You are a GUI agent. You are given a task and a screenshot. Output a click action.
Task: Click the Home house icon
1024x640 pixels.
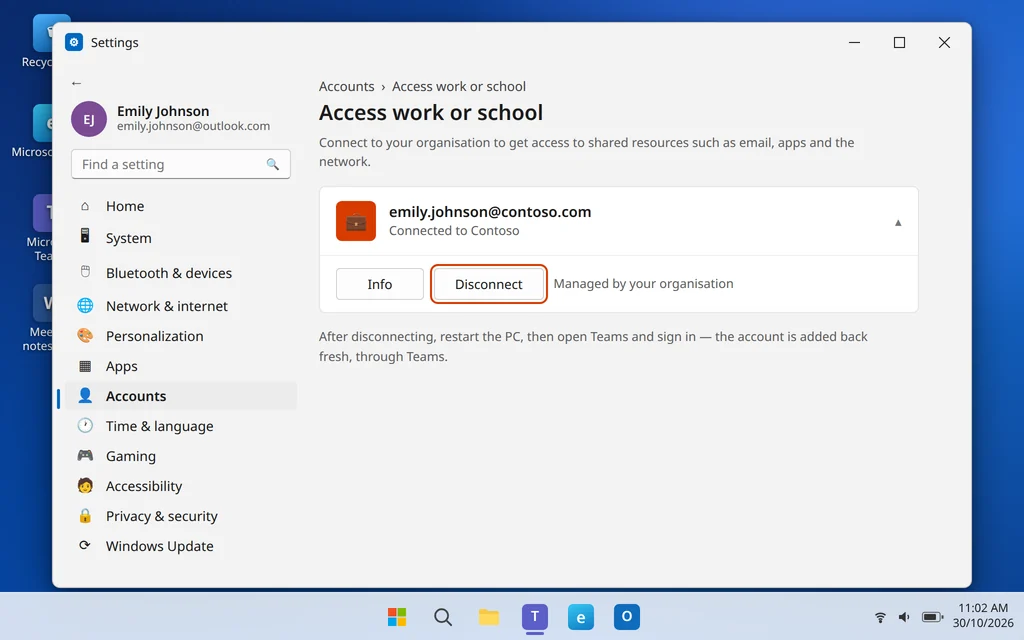point(85,206)
